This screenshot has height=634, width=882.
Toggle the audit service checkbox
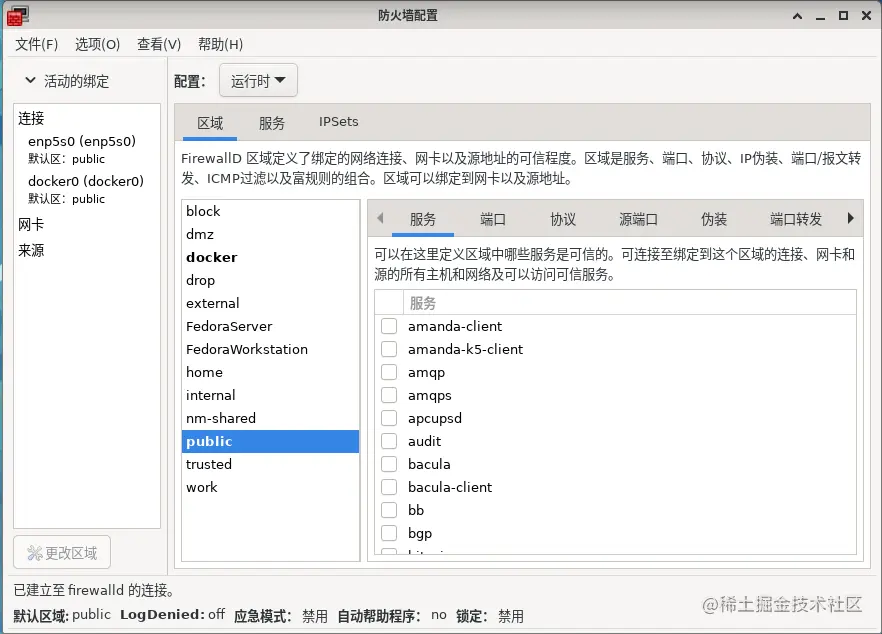click(389, 442)
